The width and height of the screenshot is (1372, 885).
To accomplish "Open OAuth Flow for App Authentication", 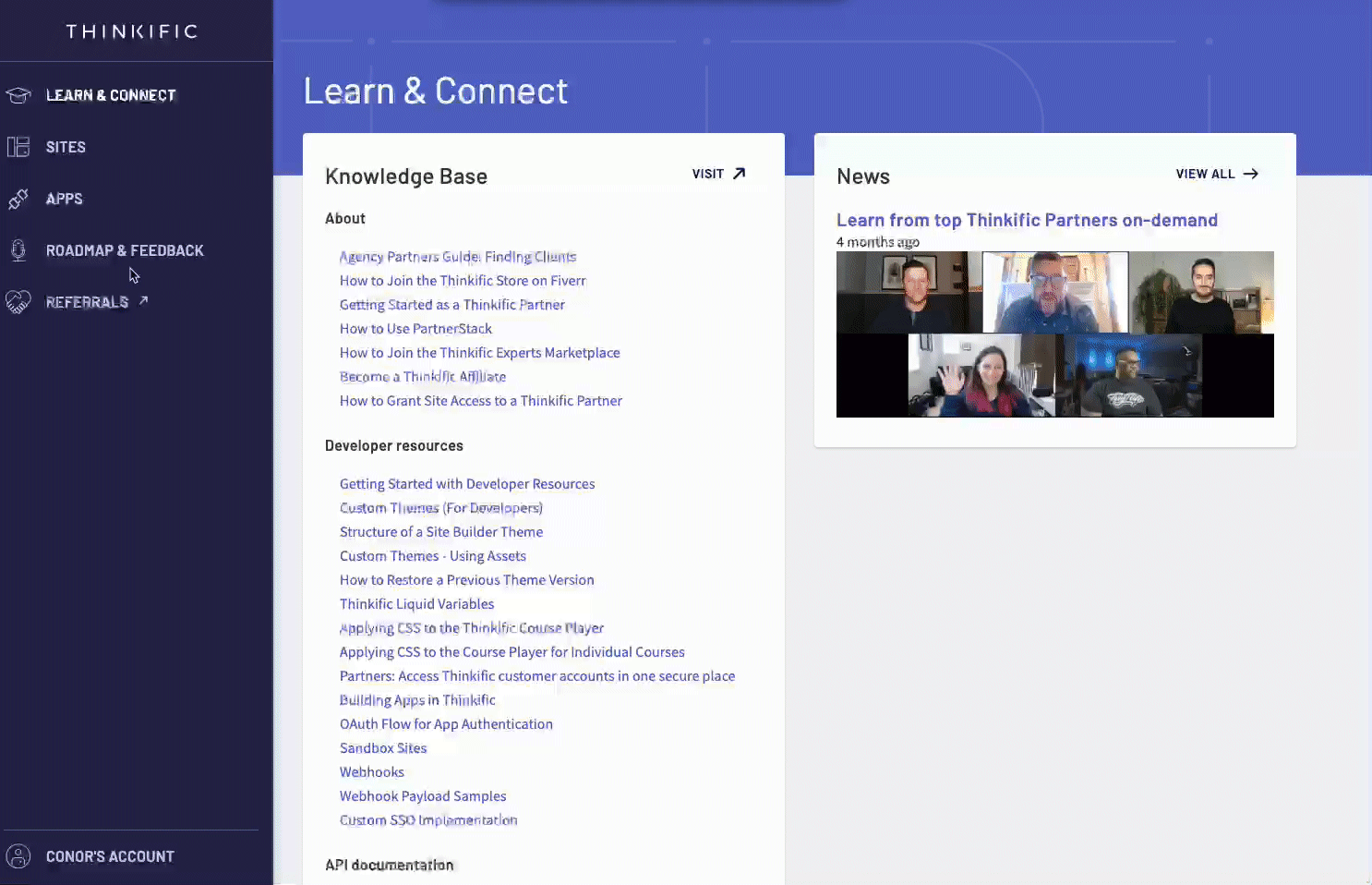I will tap(446, 724).
